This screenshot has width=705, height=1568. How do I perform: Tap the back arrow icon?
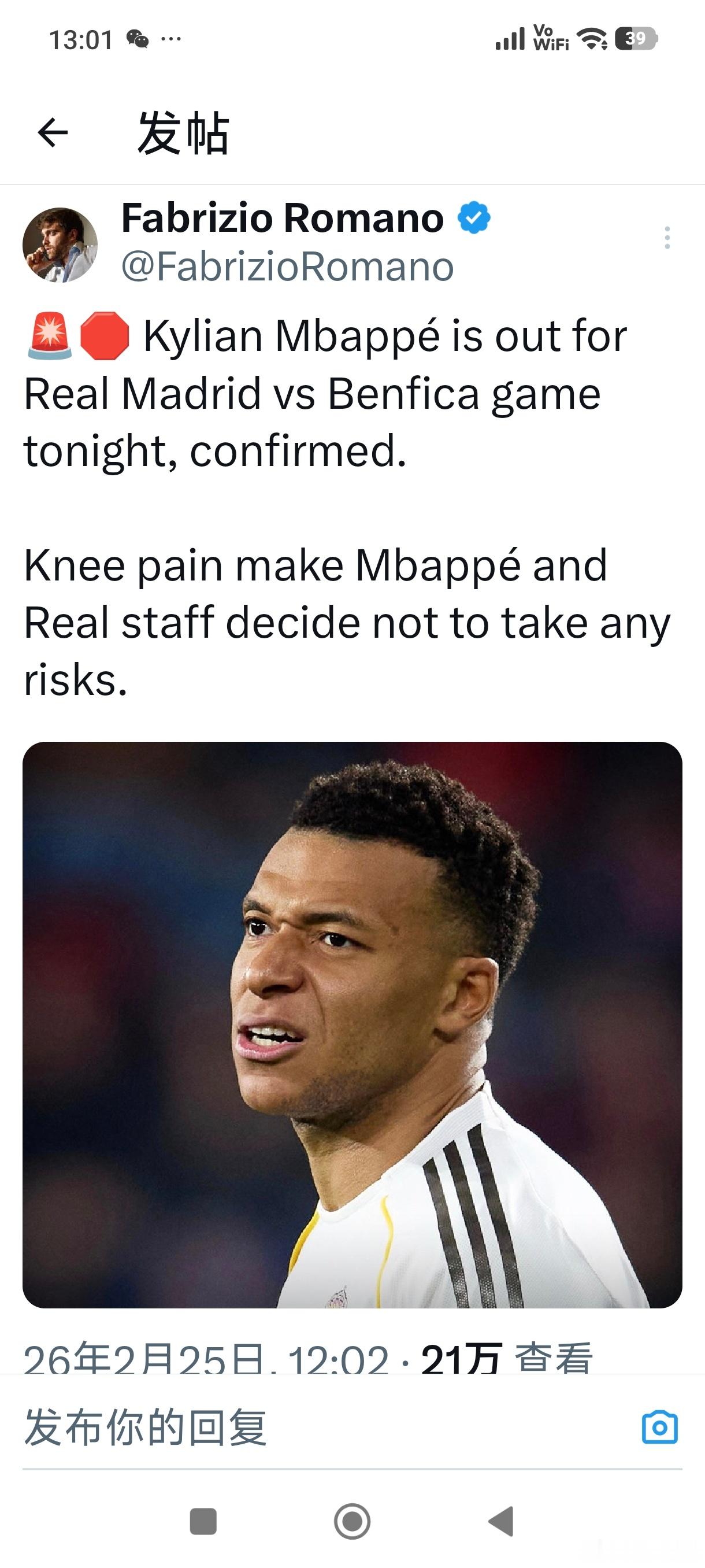point(53,133)
